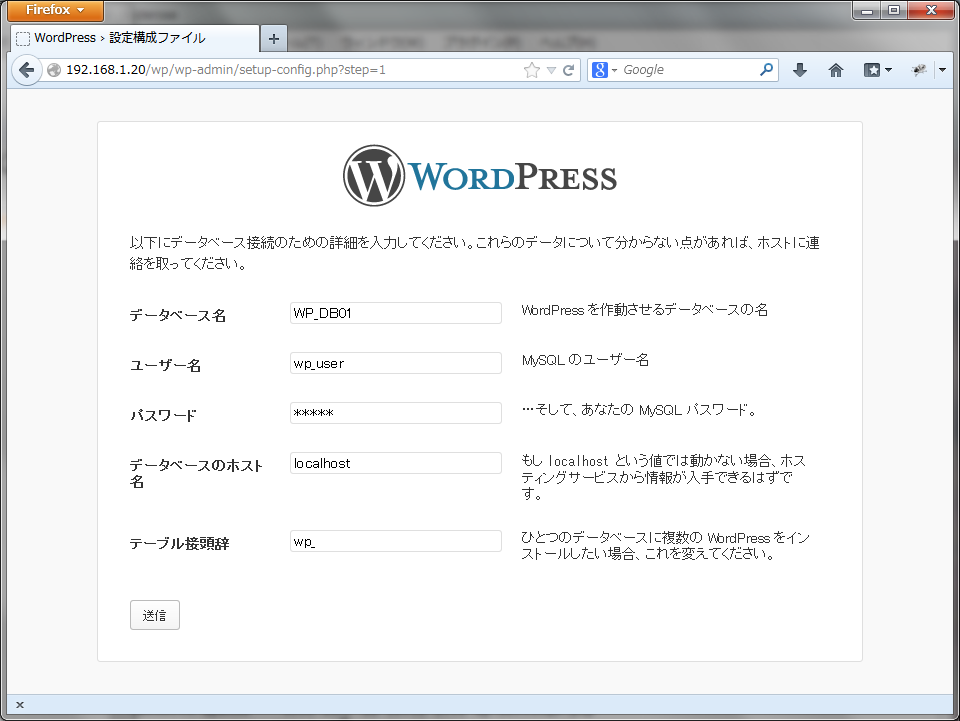960x721 pixels.
Task: Close the bottom add-on bar
Action: [x=20, y=704]
